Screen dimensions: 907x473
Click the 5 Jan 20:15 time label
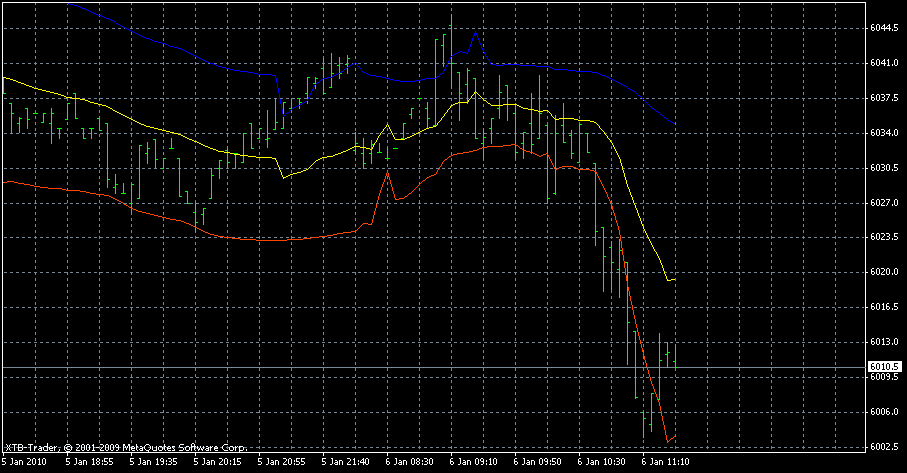(x=217, y=463)
